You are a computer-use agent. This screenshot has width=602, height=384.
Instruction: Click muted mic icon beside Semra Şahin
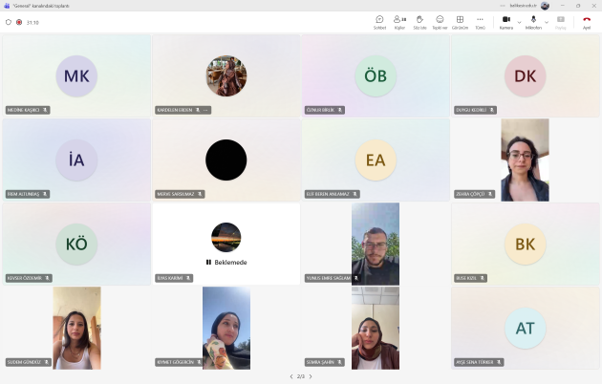340,362
